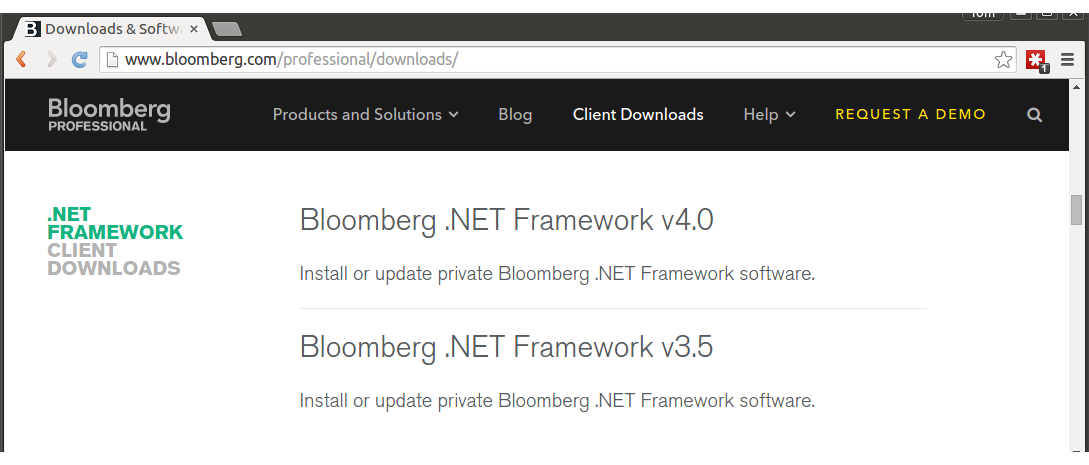Screen dimensions: 1089x465
Task: Open the Chrome hamburger menu
Action: coord(1067,60)
